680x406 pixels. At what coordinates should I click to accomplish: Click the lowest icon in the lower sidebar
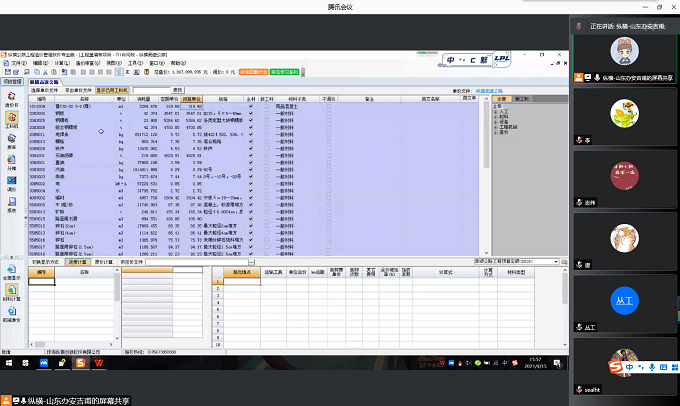coord(12,314)
